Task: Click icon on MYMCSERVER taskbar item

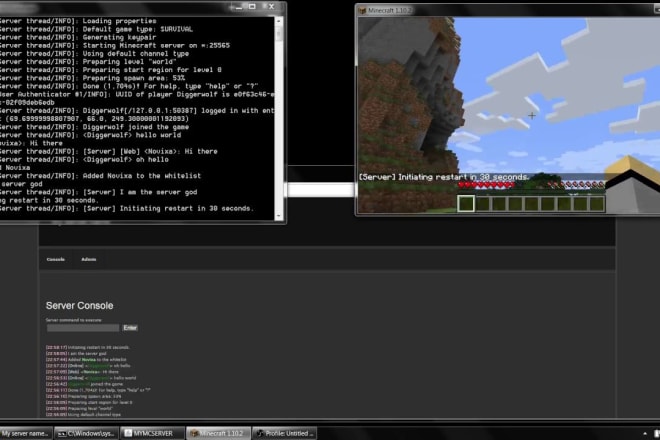Action: [128, 433]
